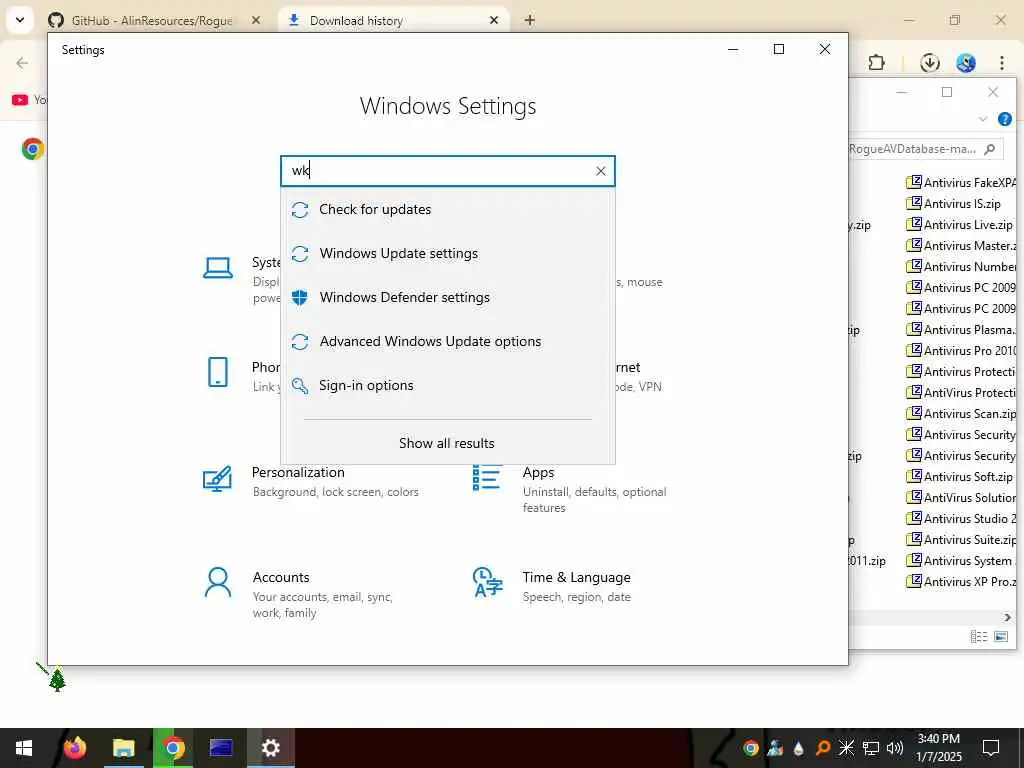Select Antivirus Soft.zip file
Image resolution: width=1024 pixels, height=768 pixels.
coord(959,477)
